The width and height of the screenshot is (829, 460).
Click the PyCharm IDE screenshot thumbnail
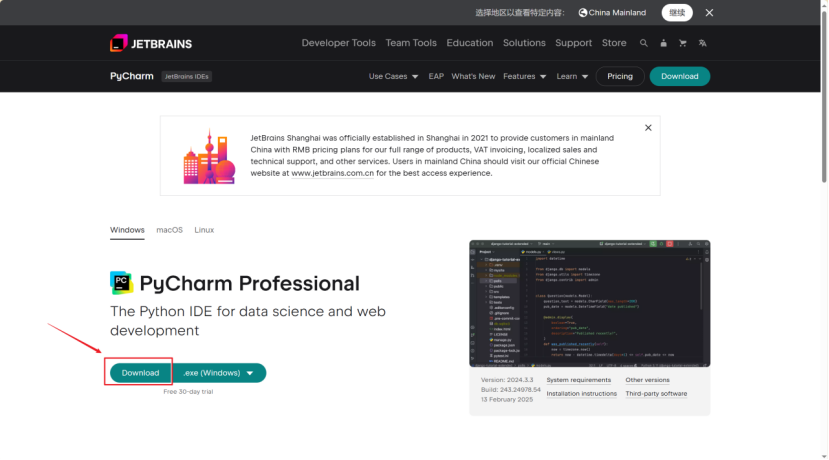point(589,303)
